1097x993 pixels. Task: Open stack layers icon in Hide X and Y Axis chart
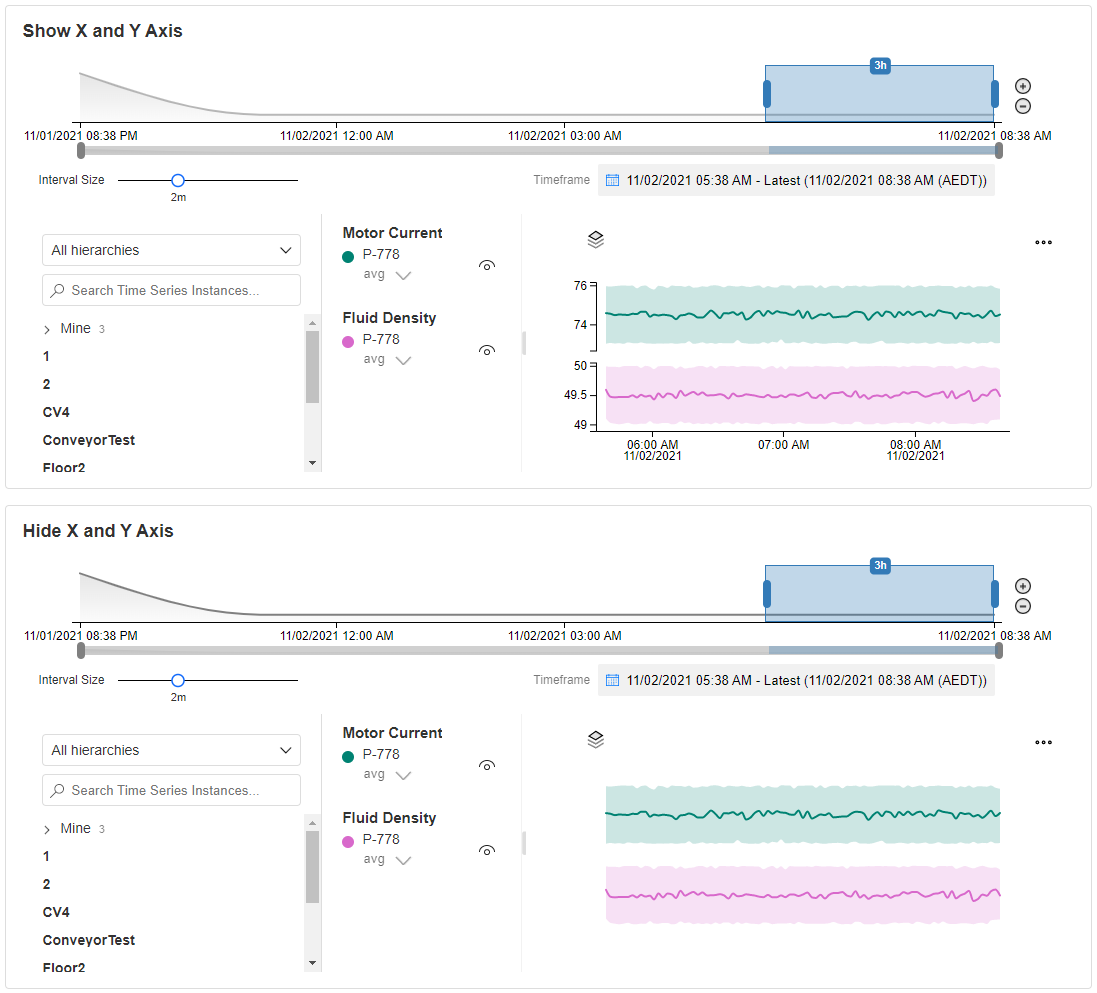pyautogui.click(x=595, y=740)
